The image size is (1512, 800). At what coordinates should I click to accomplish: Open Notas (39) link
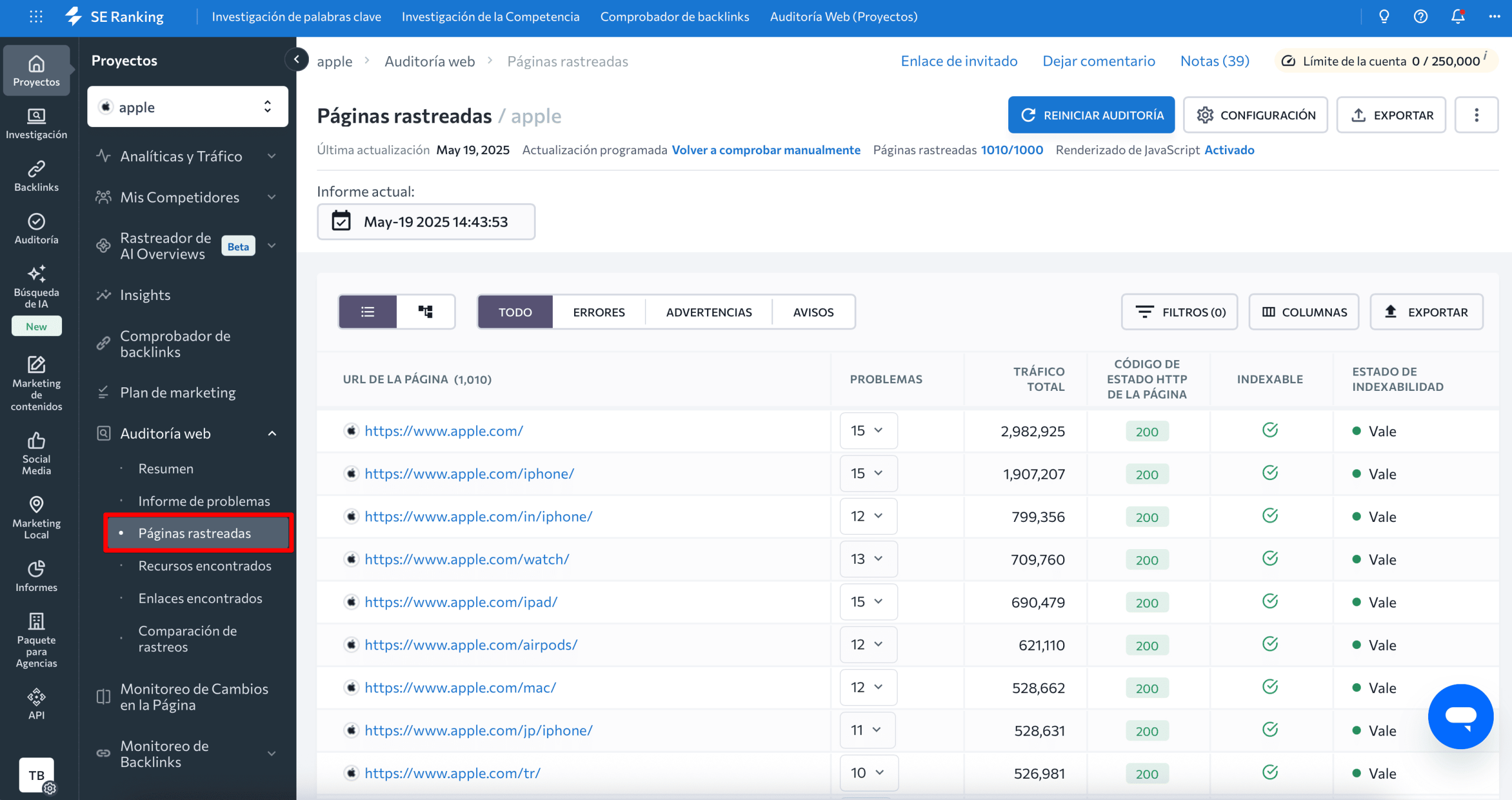click(x=1214, y=61)
